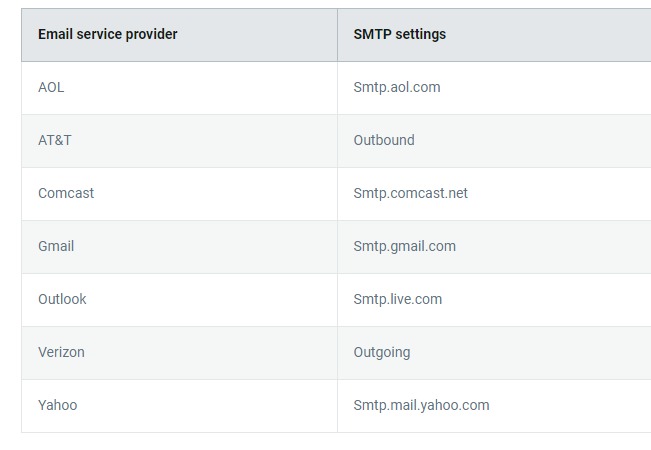This screenshot has width=651, height=450.
Task: Click the Smtp.aol.com setting text
Action: click(397, 88)
